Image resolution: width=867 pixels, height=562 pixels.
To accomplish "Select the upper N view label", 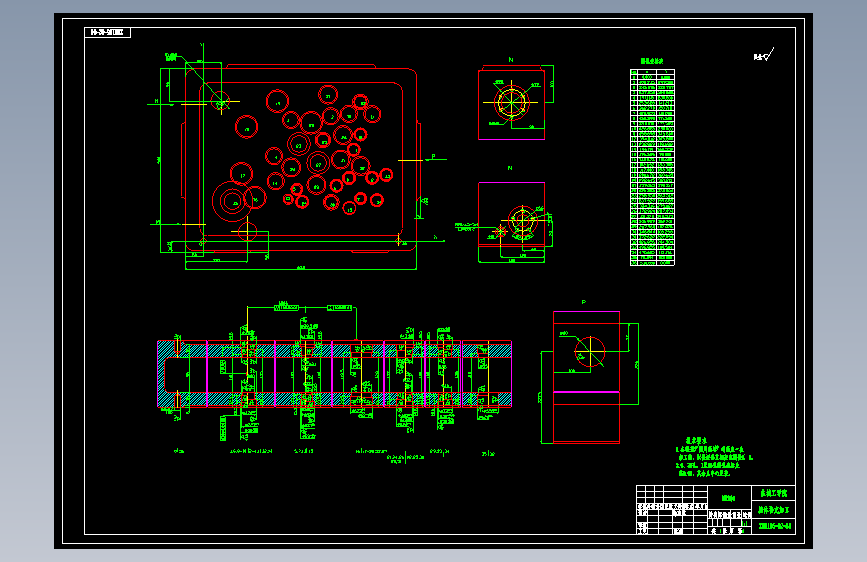I will (511, 60).
